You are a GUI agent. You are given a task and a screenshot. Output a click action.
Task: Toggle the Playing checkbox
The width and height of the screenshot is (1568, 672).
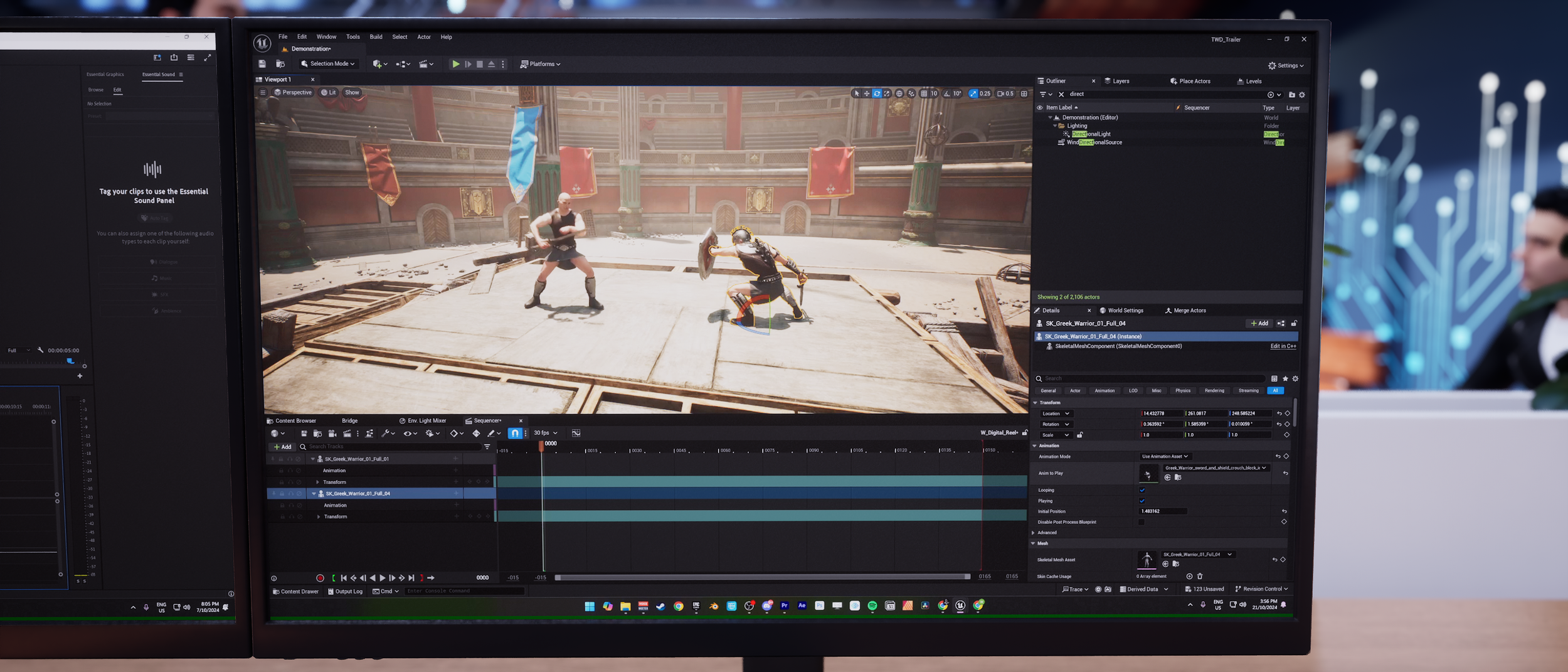tap(1142, 501)
